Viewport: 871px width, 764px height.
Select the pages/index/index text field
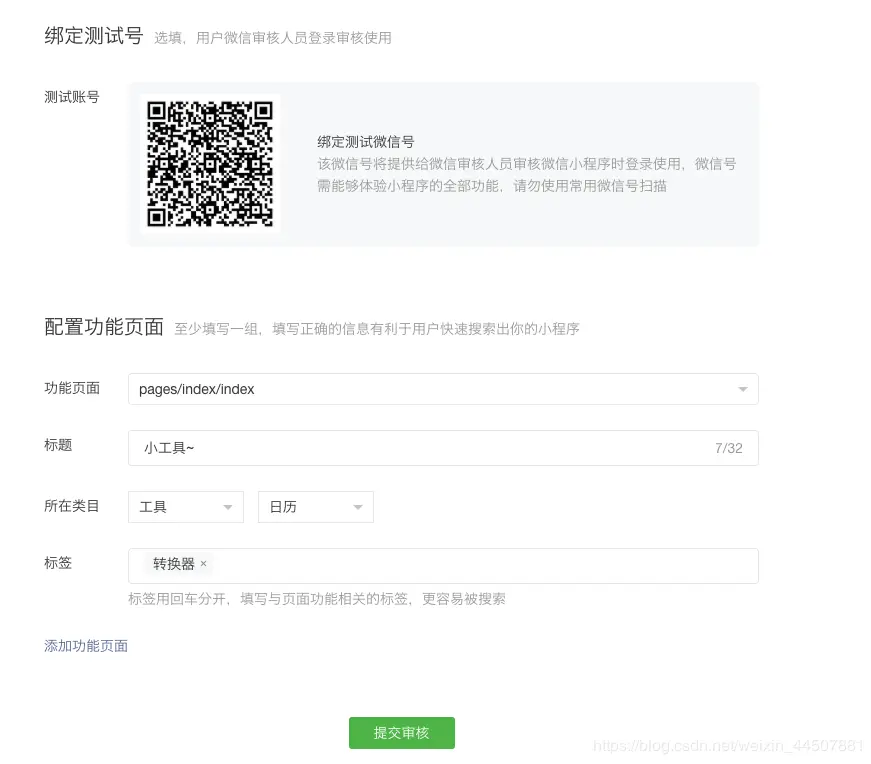pos(300,389)
